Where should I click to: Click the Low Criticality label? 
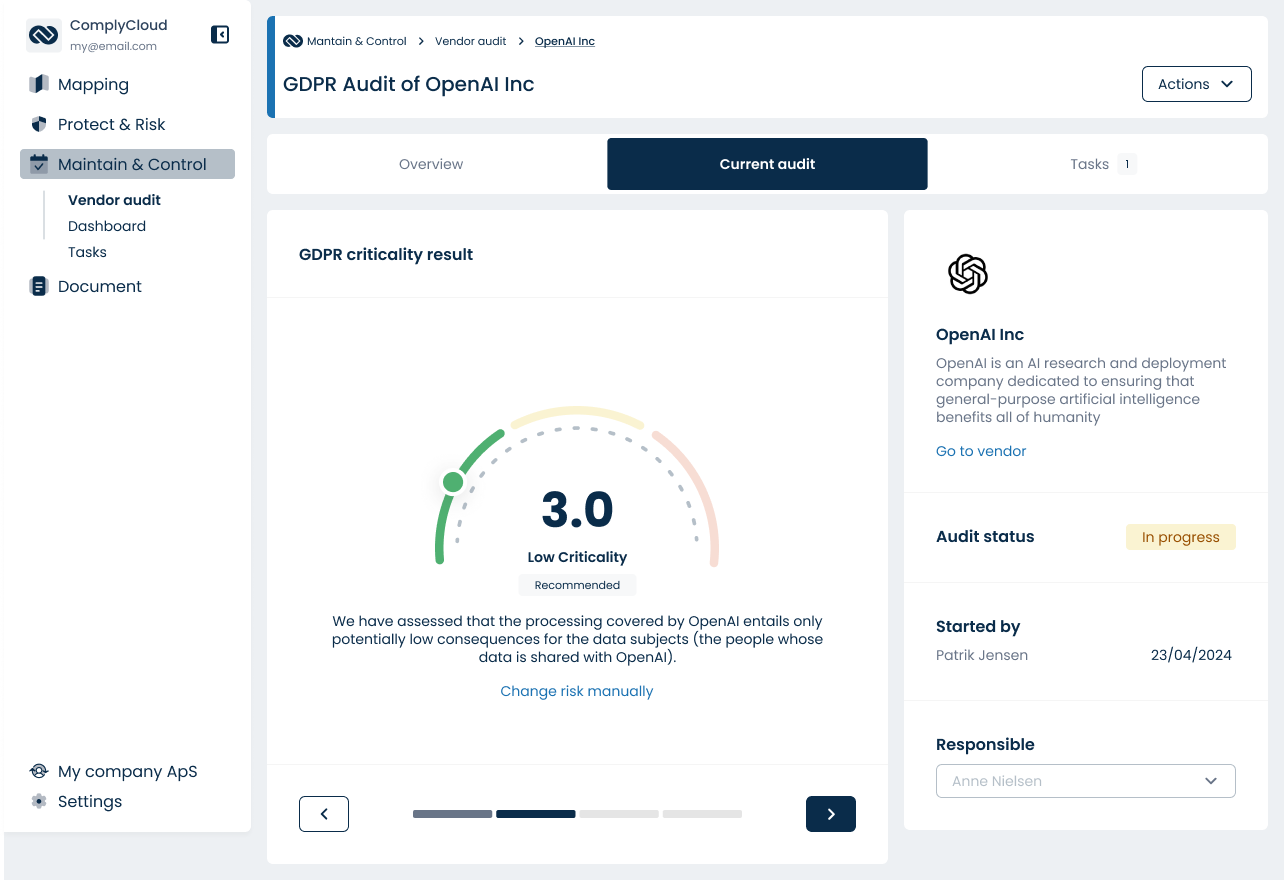click(577, 557)
